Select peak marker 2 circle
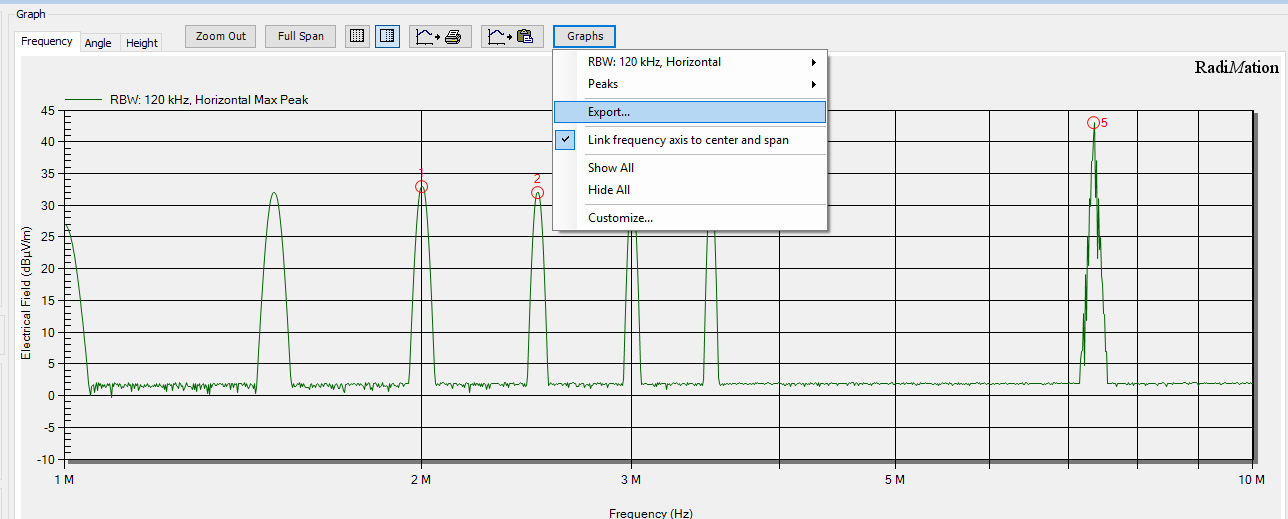 (538, 193)
